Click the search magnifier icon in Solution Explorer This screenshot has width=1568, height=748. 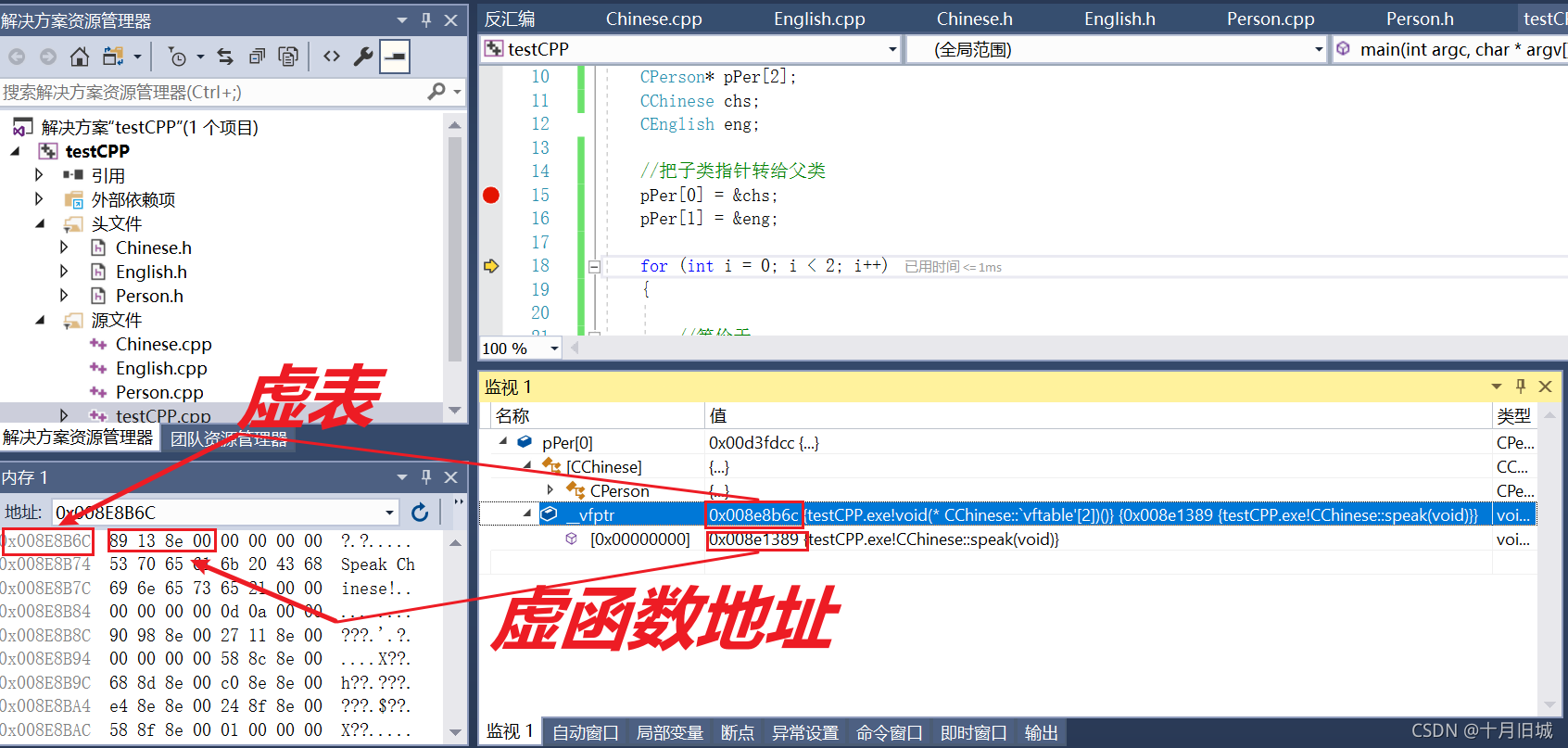tap(436, 91)
